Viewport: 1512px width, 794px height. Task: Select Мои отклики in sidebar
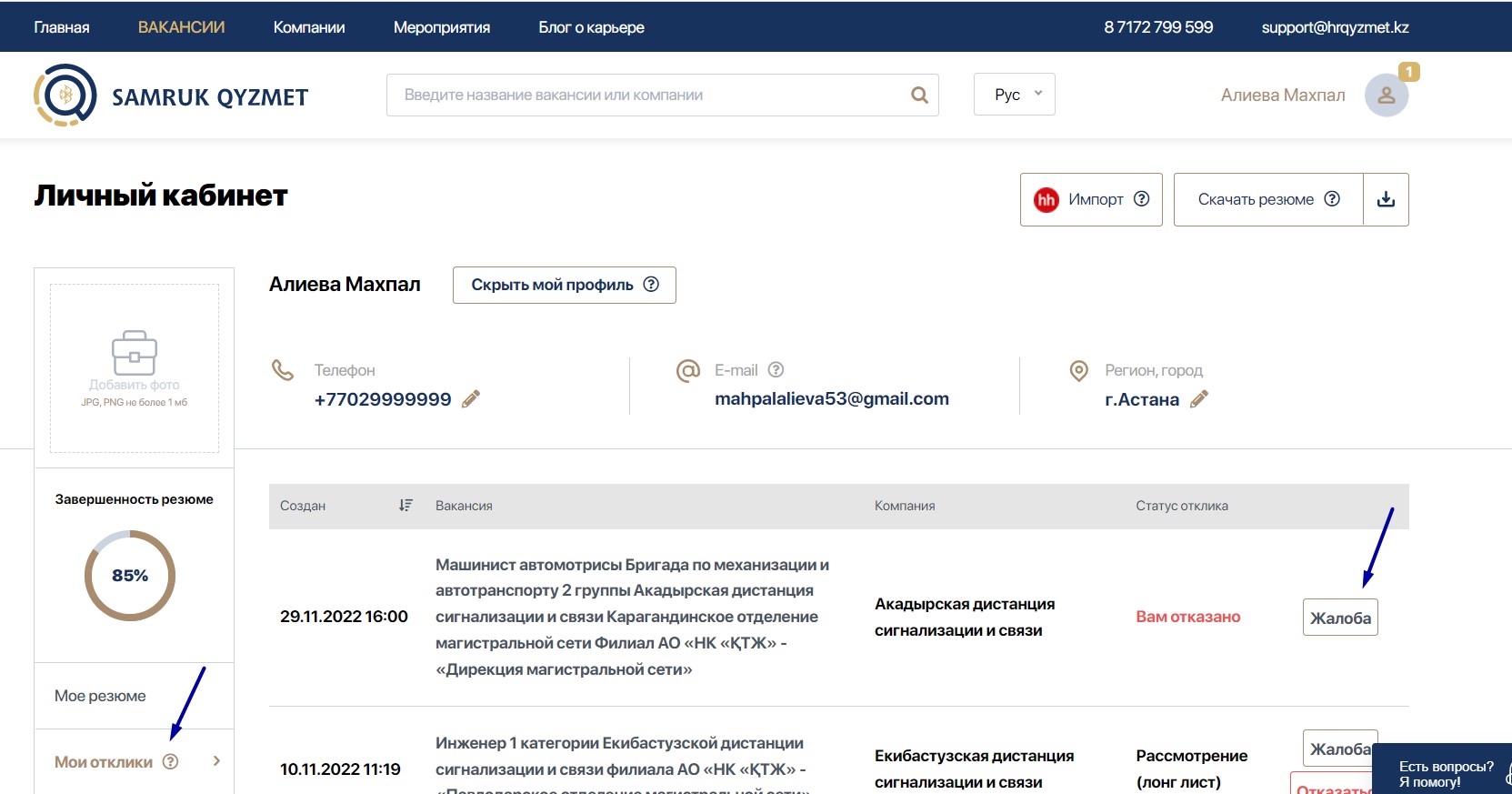click(x=104, y=762)
